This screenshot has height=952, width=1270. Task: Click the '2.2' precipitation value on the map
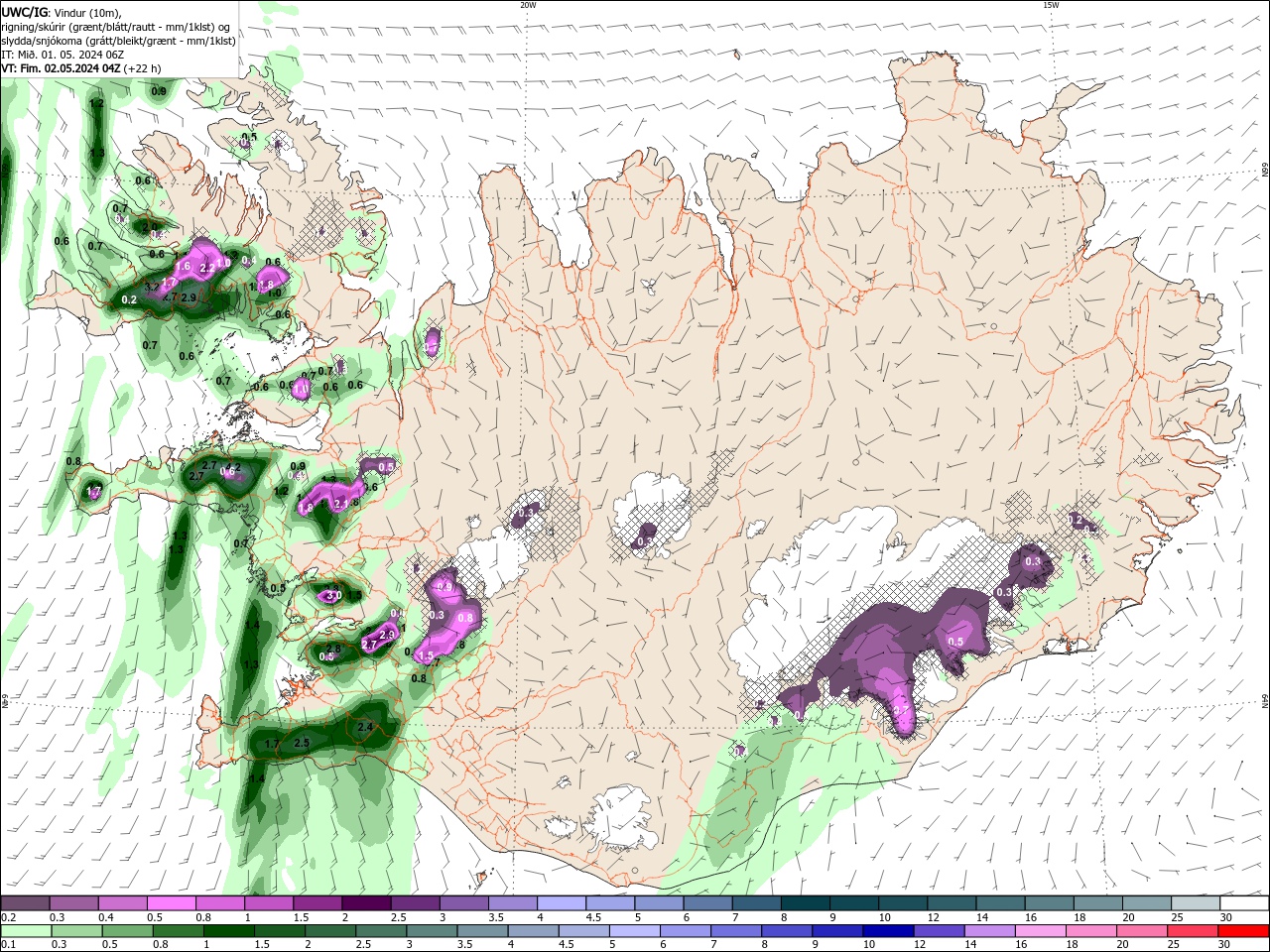pos(207,268)
